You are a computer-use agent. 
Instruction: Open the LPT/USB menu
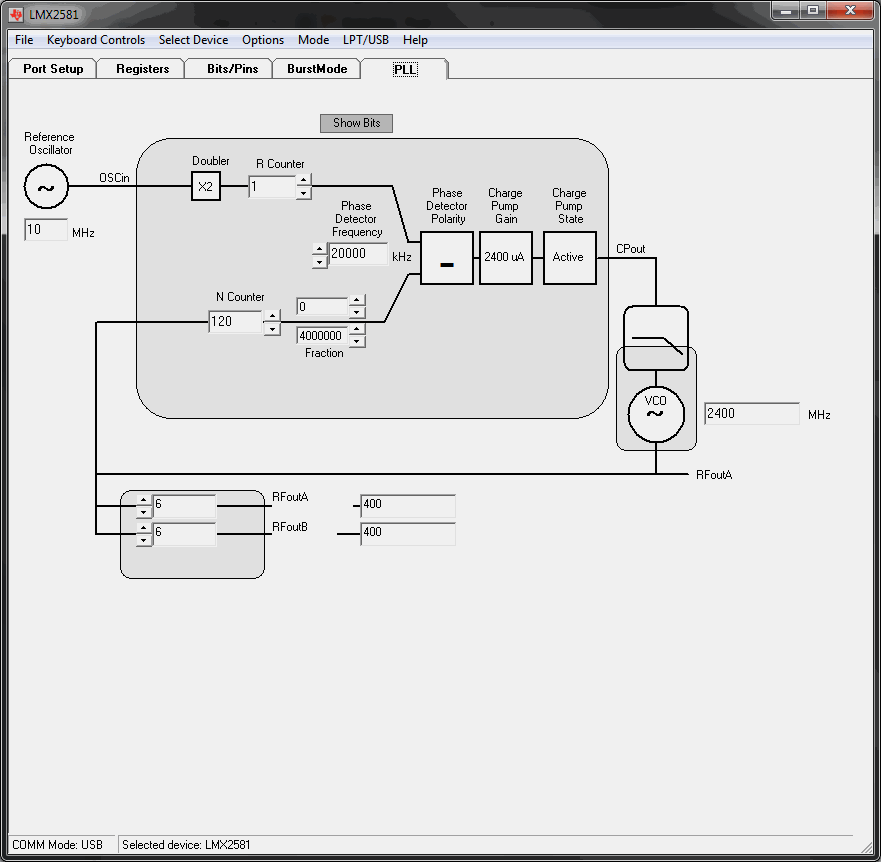[x=366, y=40]
